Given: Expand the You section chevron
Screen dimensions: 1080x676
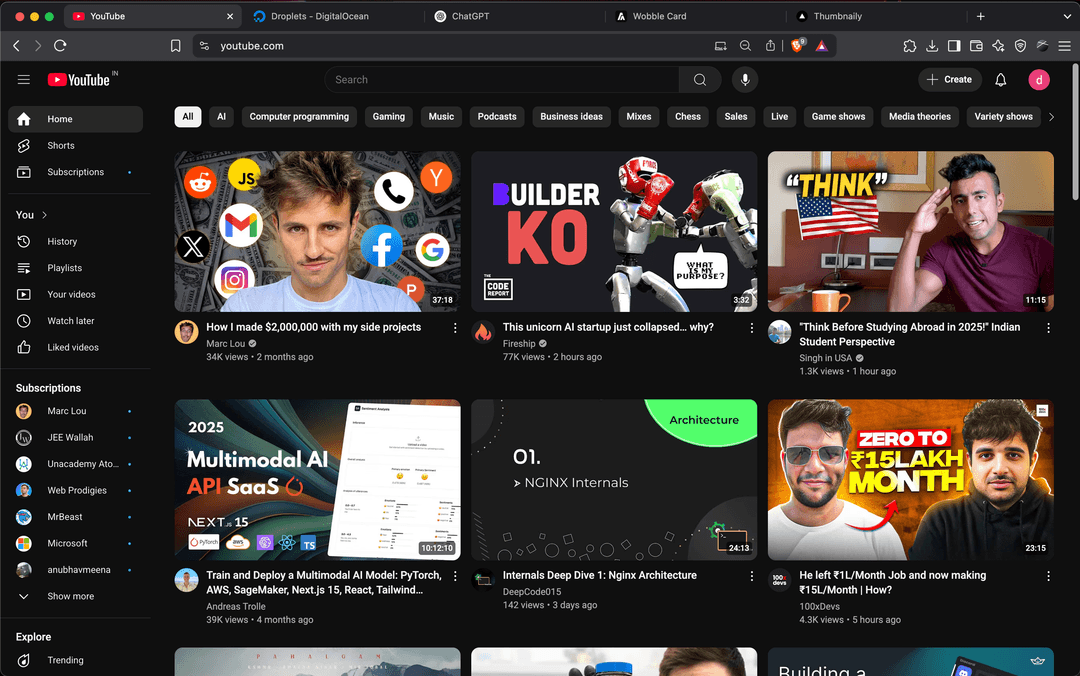Looking at the screenshot, I should pos(45,215).
